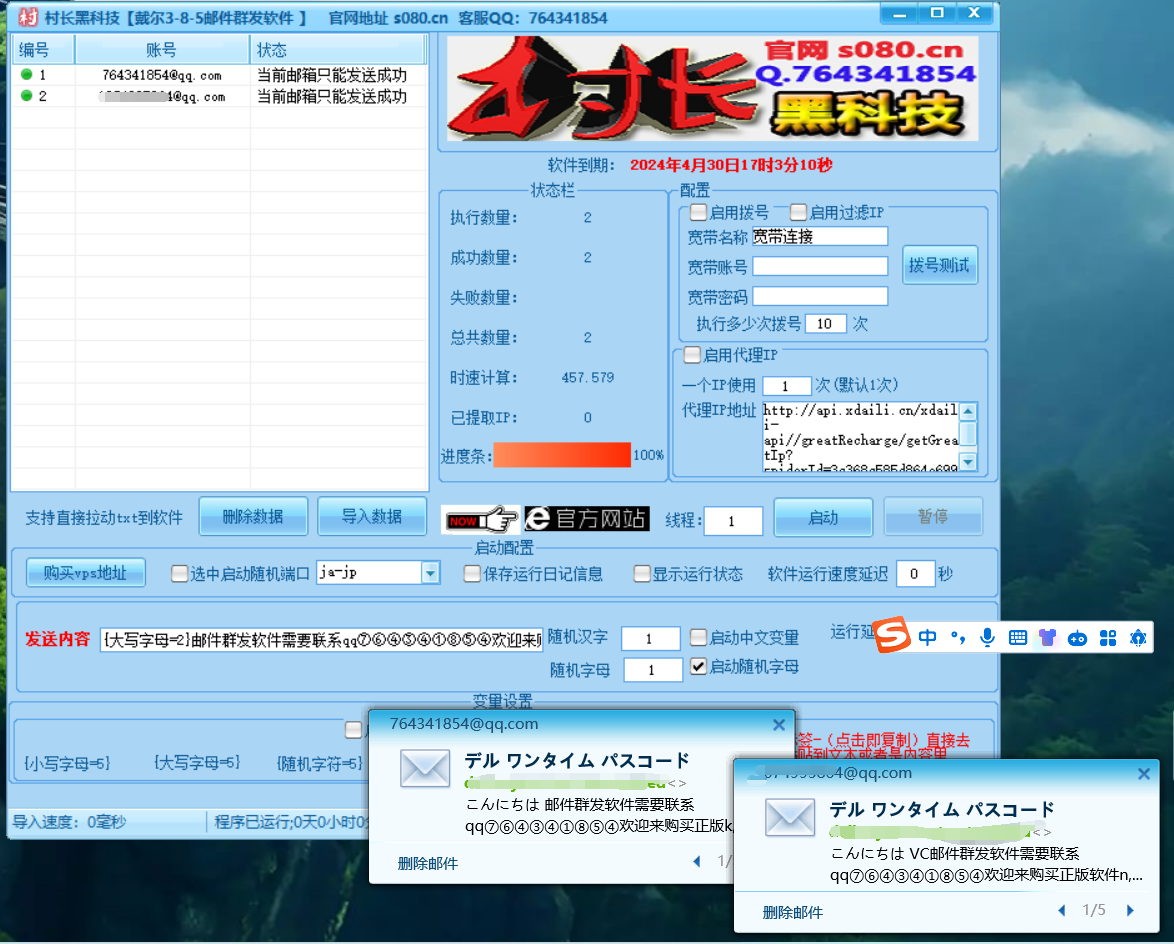This screenshot has height=944, width=1174.
Task: Click the red progress bar
Action: pos(562,455)
